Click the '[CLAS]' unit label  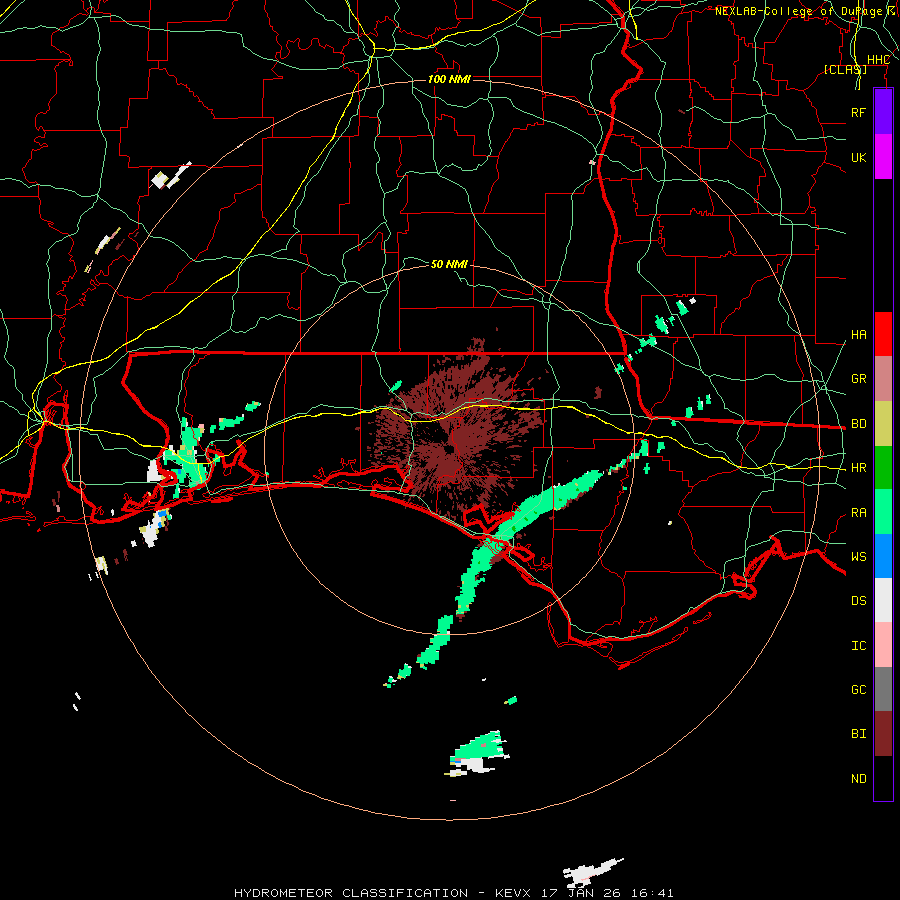845,69
